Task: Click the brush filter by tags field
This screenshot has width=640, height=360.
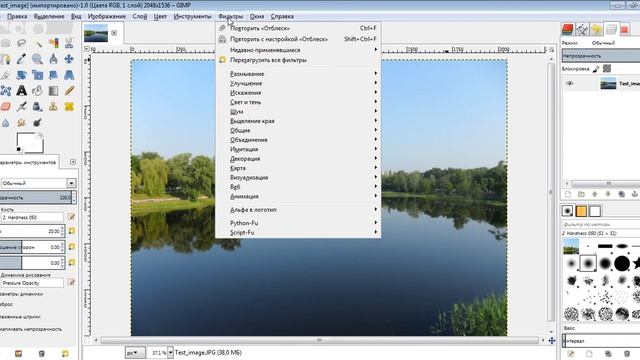Action: tap(601, 224)
